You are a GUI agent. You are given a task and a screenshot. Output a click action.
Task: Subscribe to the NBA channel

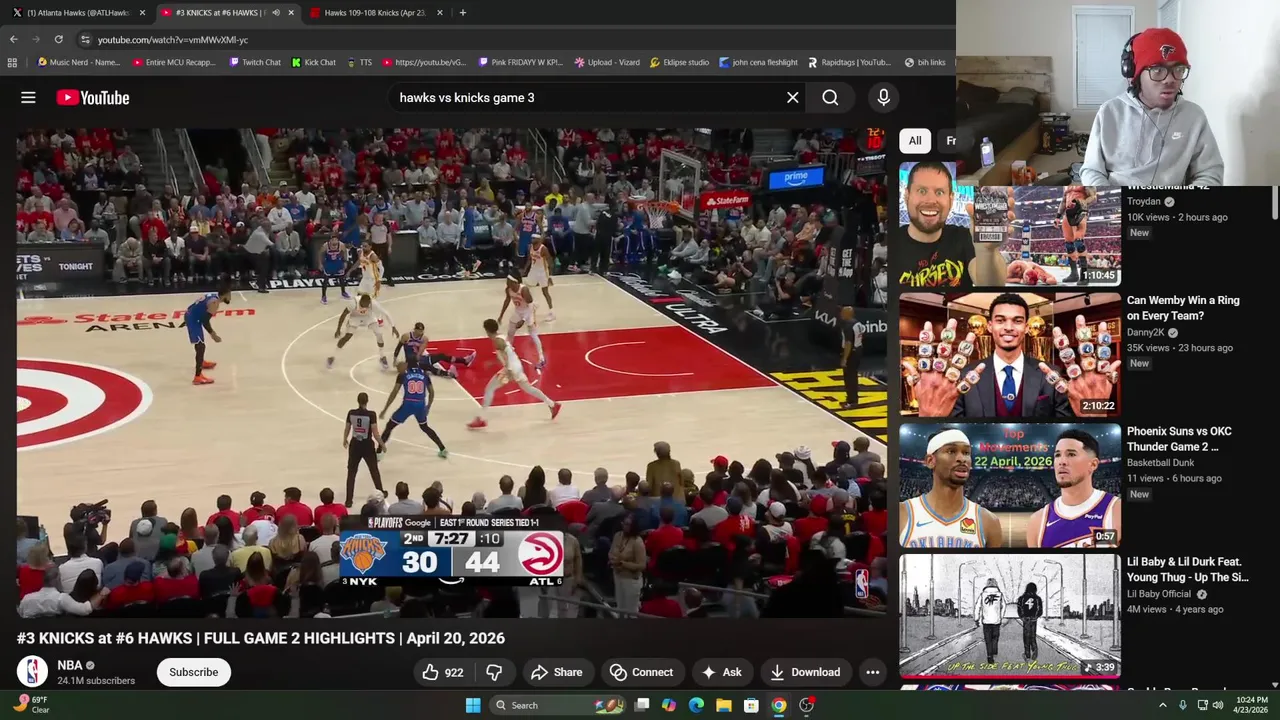[193, 672]
